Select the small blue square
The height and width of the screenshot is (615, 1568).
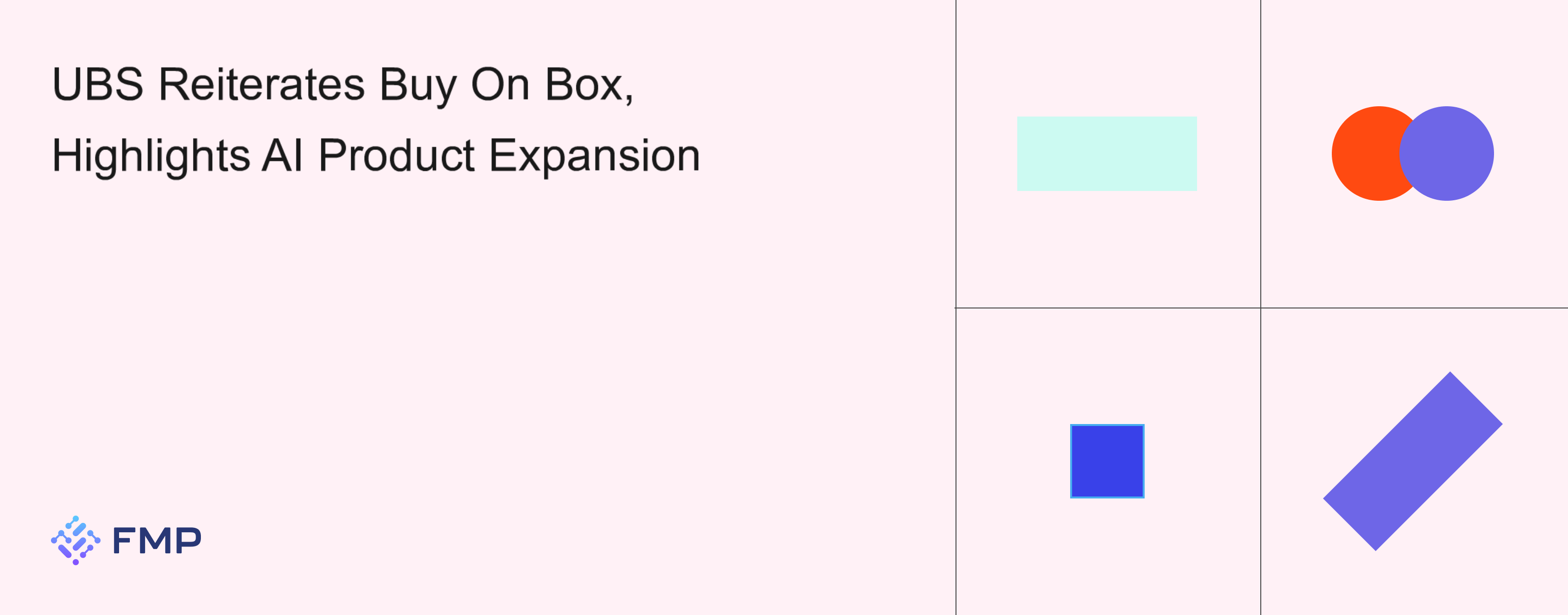(1107, 461)
